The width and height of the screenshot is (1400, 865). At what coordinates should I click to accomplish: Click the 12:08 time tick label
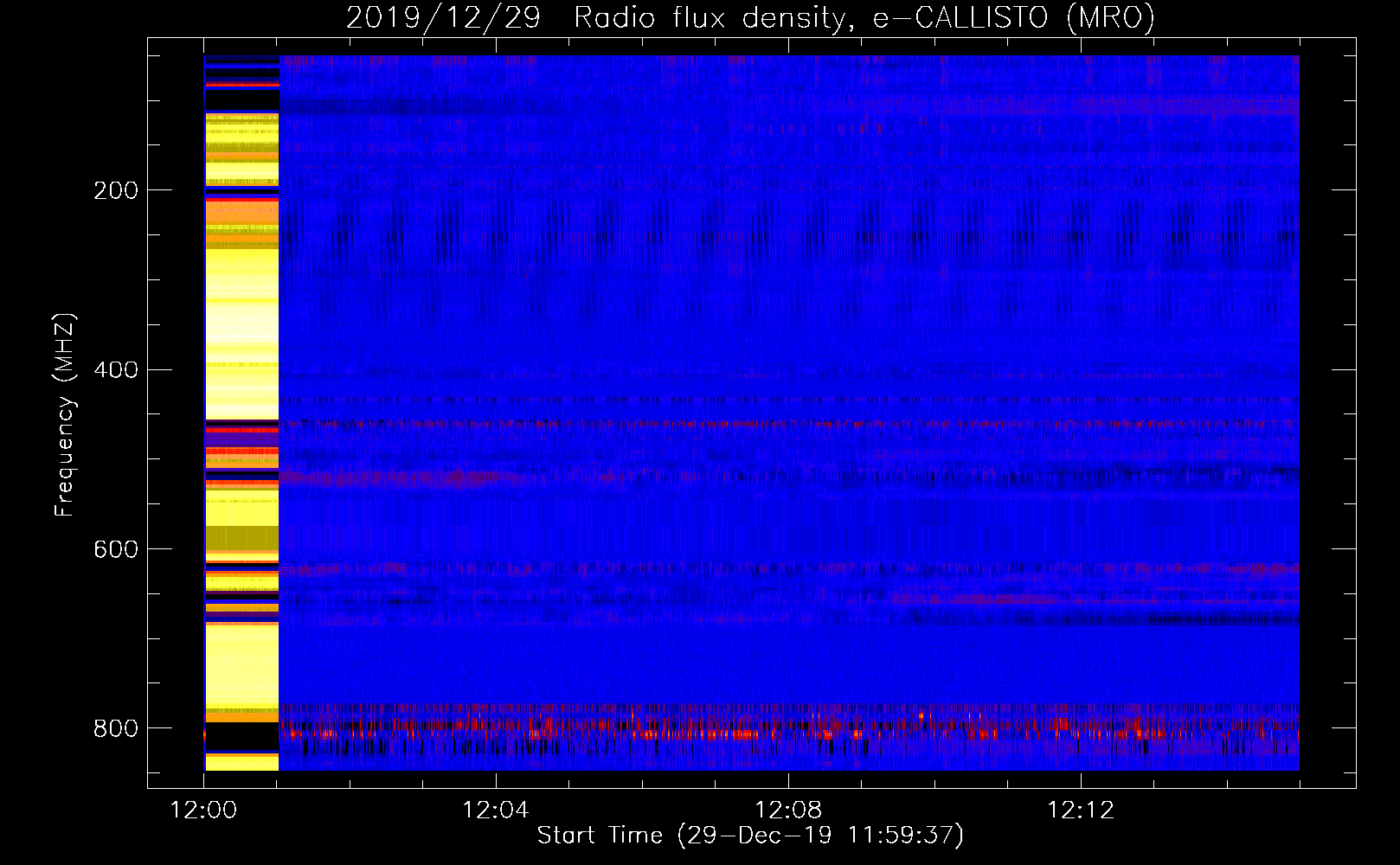coord(788,811)
